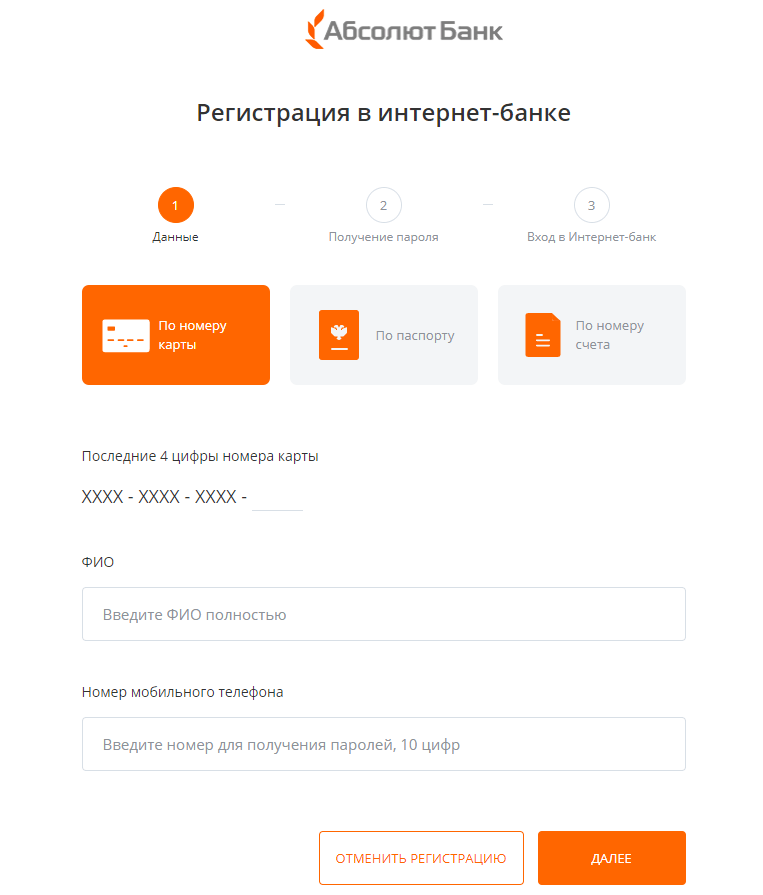Focus the last 4 card digits field
Viewport: 763px width, 895px height.
pos(277,496)
